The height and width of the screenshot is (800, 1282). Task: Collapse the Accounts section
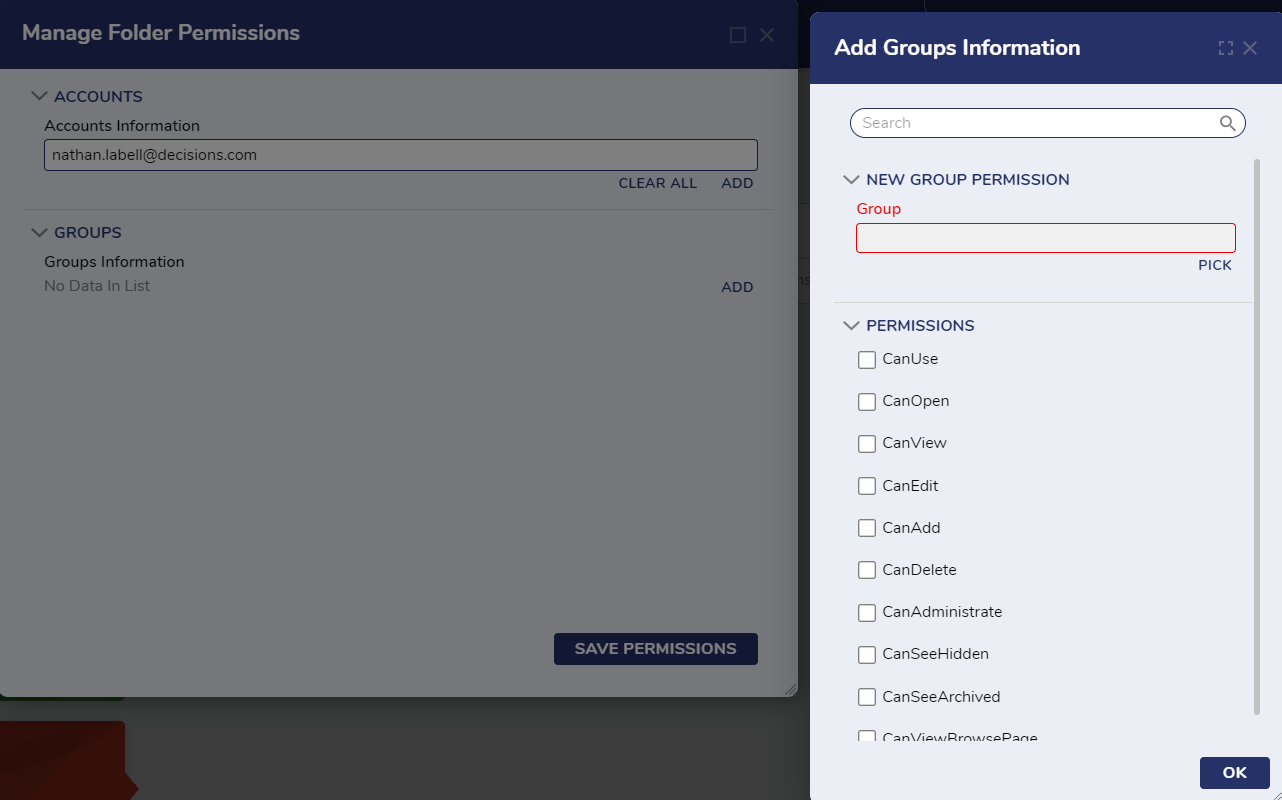[x=40, y=97]
